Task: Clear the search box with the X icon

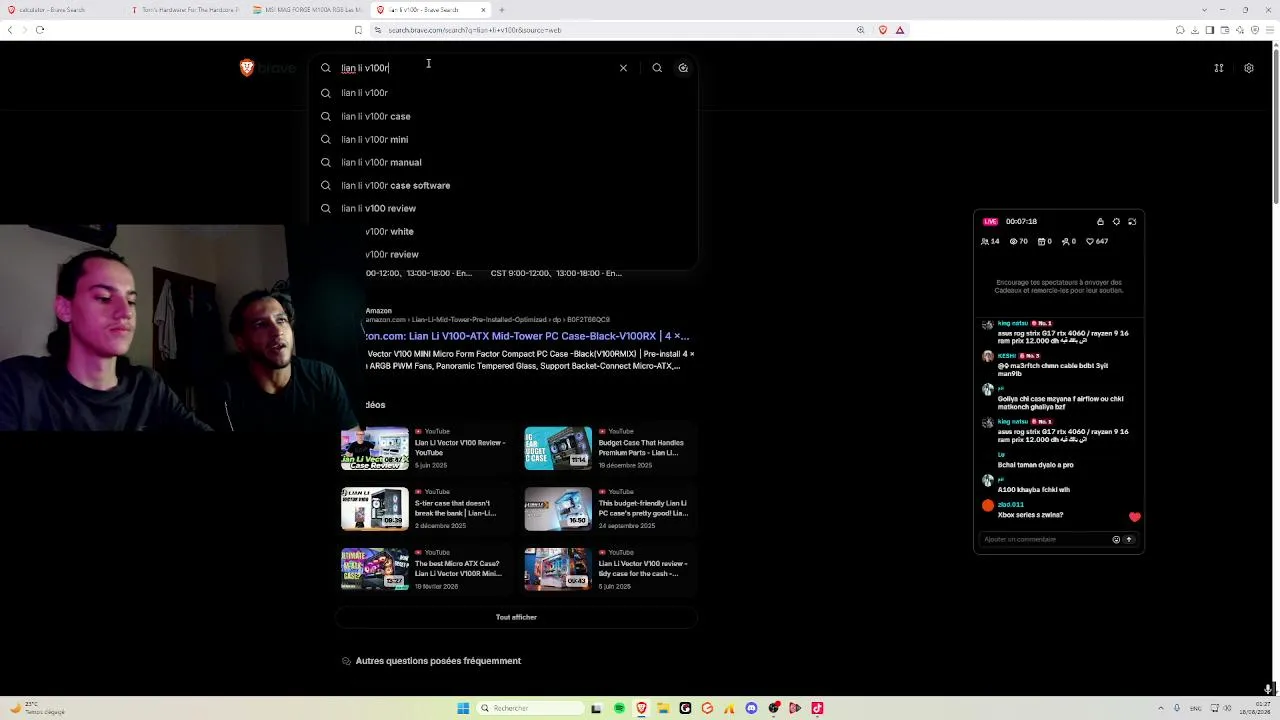Action: [623, 68]
